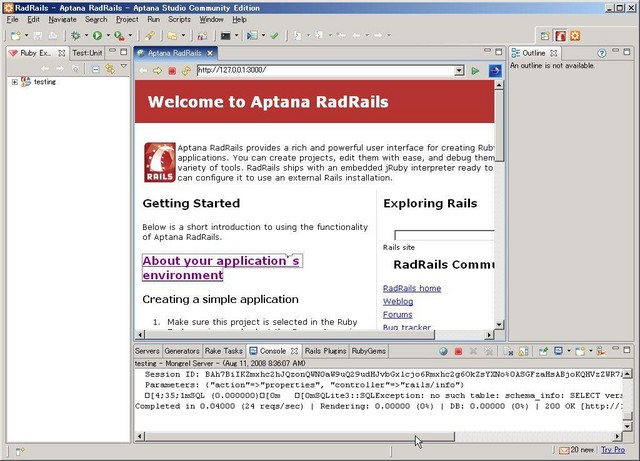The width and height of the screenshot is (640, 461).
Task: Click the Search flashlight icon in toolbar
Action: (x=149, y=36)
